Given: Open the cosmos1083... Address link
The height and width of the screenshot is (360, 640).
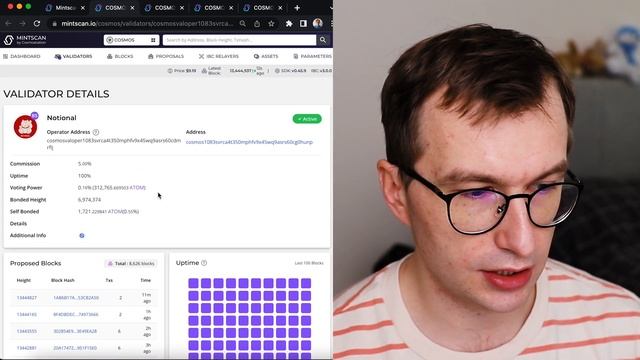Looking at the screenshot, I should click(x=249, y=142).
